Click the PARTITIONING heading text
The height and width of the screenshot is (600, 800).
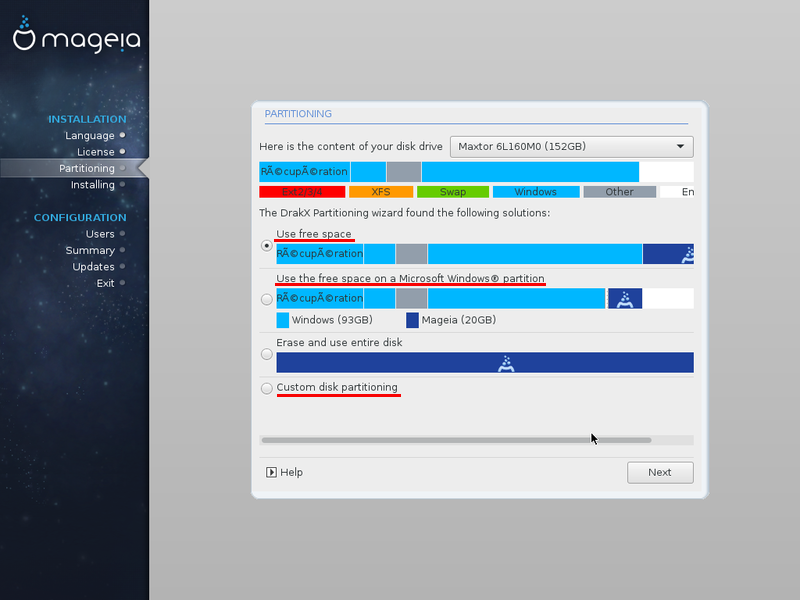point(298,114)
